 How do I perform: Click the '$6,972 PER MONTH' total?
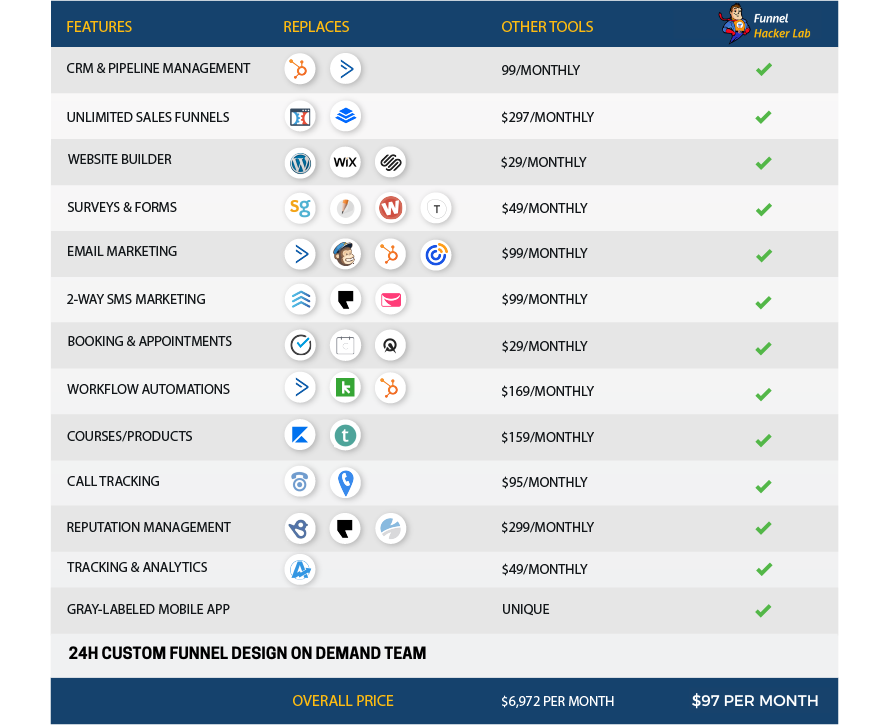(558, 701)
